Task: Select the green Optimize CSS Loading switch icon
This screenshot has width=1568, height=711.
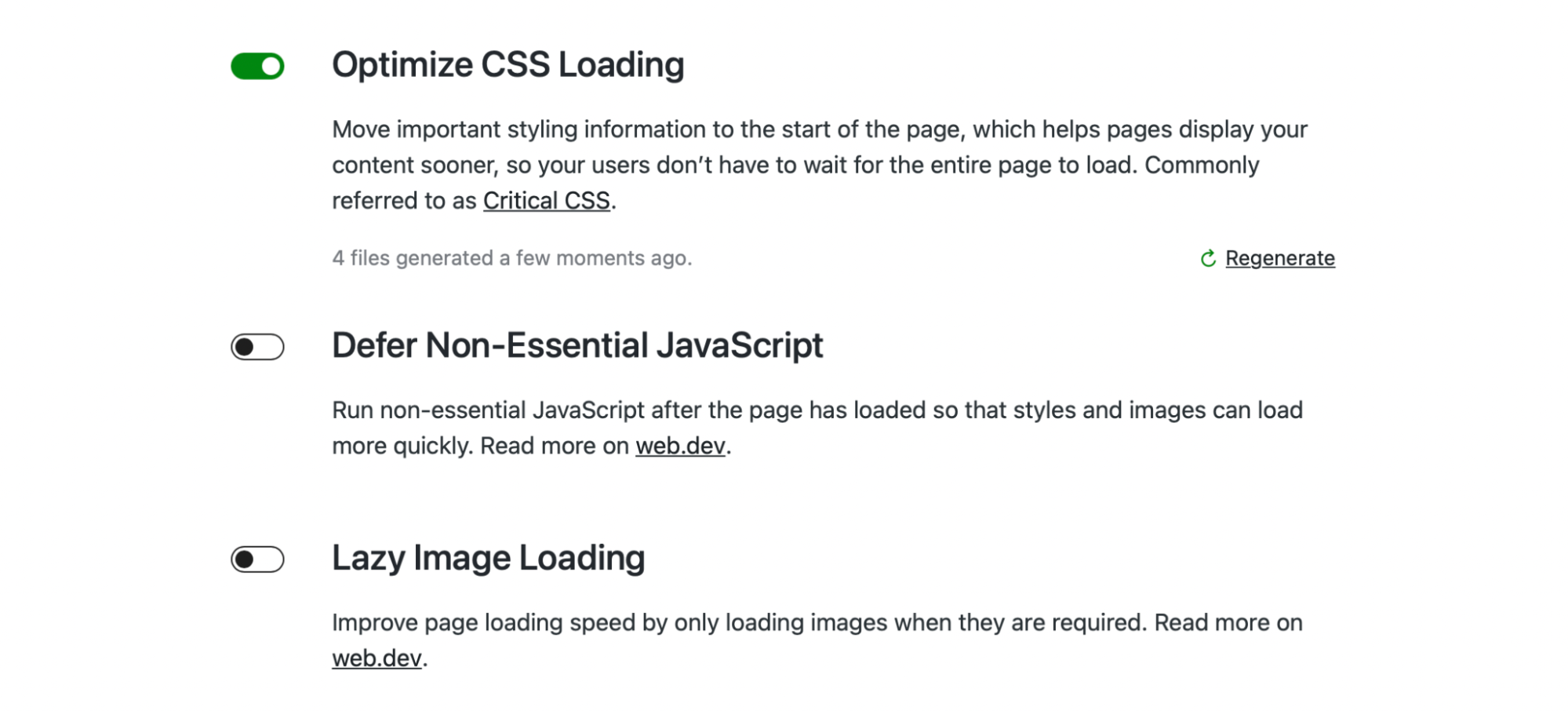Action: click(258, 66)
